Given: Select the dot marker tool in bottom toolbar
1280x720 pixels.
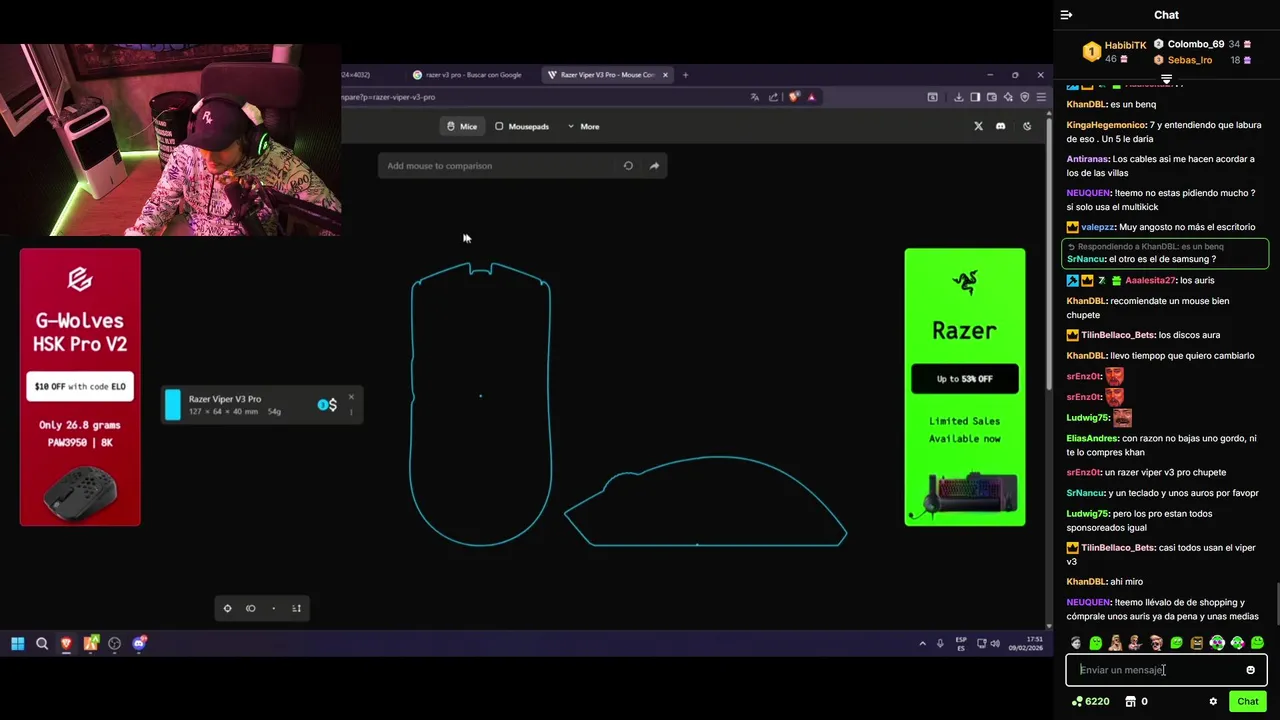Looking at the screenshot, I should (273, 608).
